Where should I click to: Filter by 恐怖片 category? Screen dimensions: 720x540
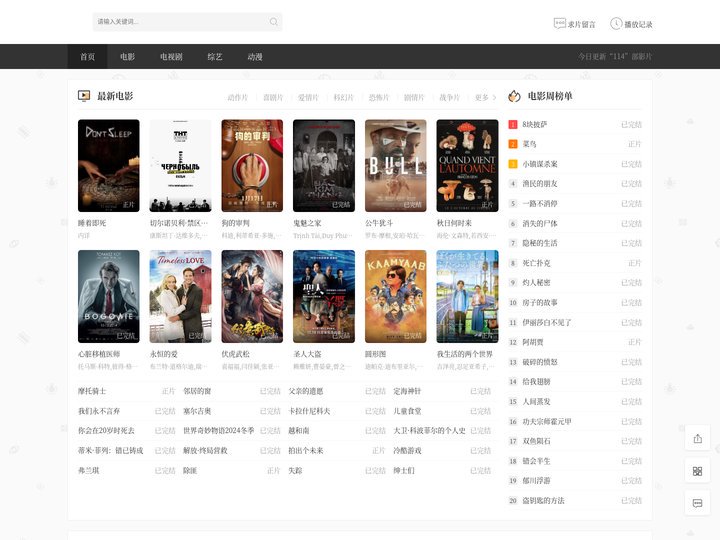point(379,97)
